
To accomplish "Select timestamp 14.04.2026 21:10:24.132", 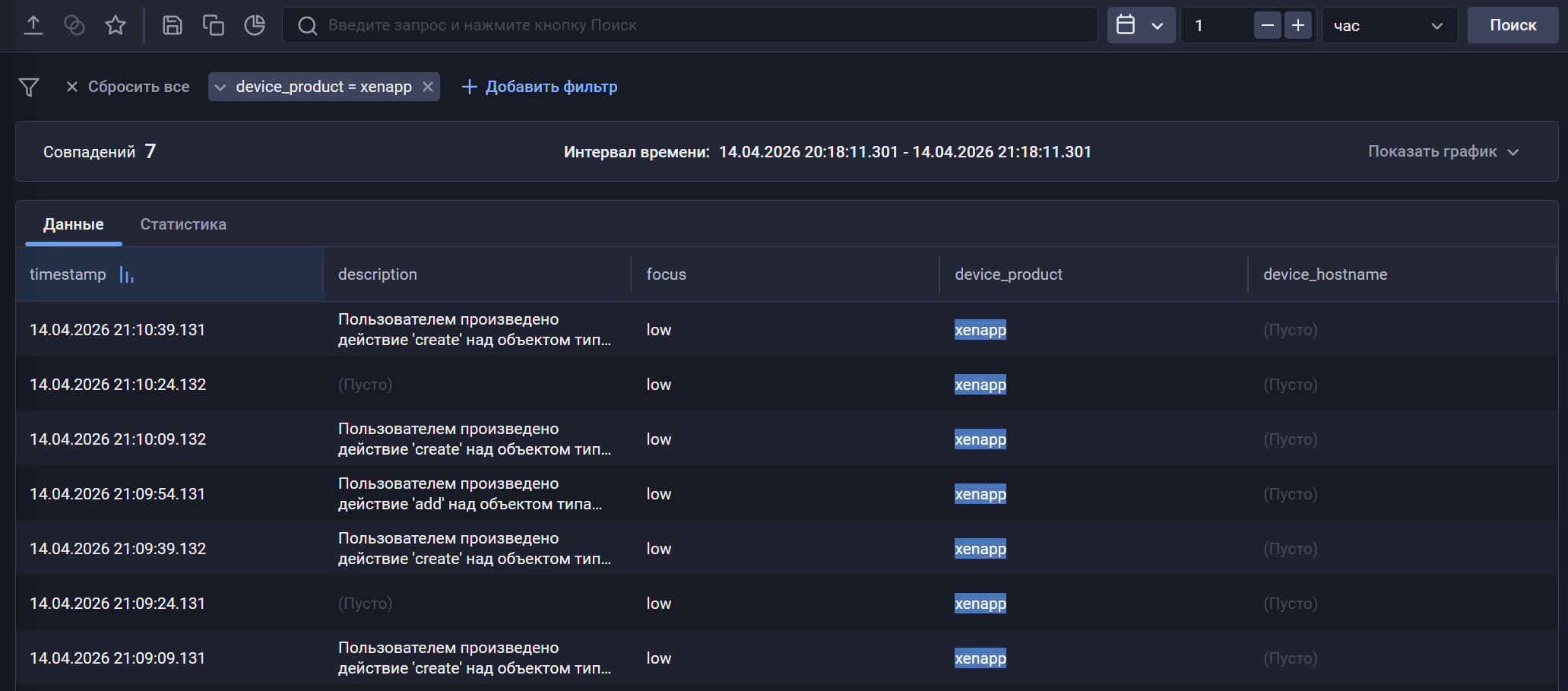I will point(118,385).
